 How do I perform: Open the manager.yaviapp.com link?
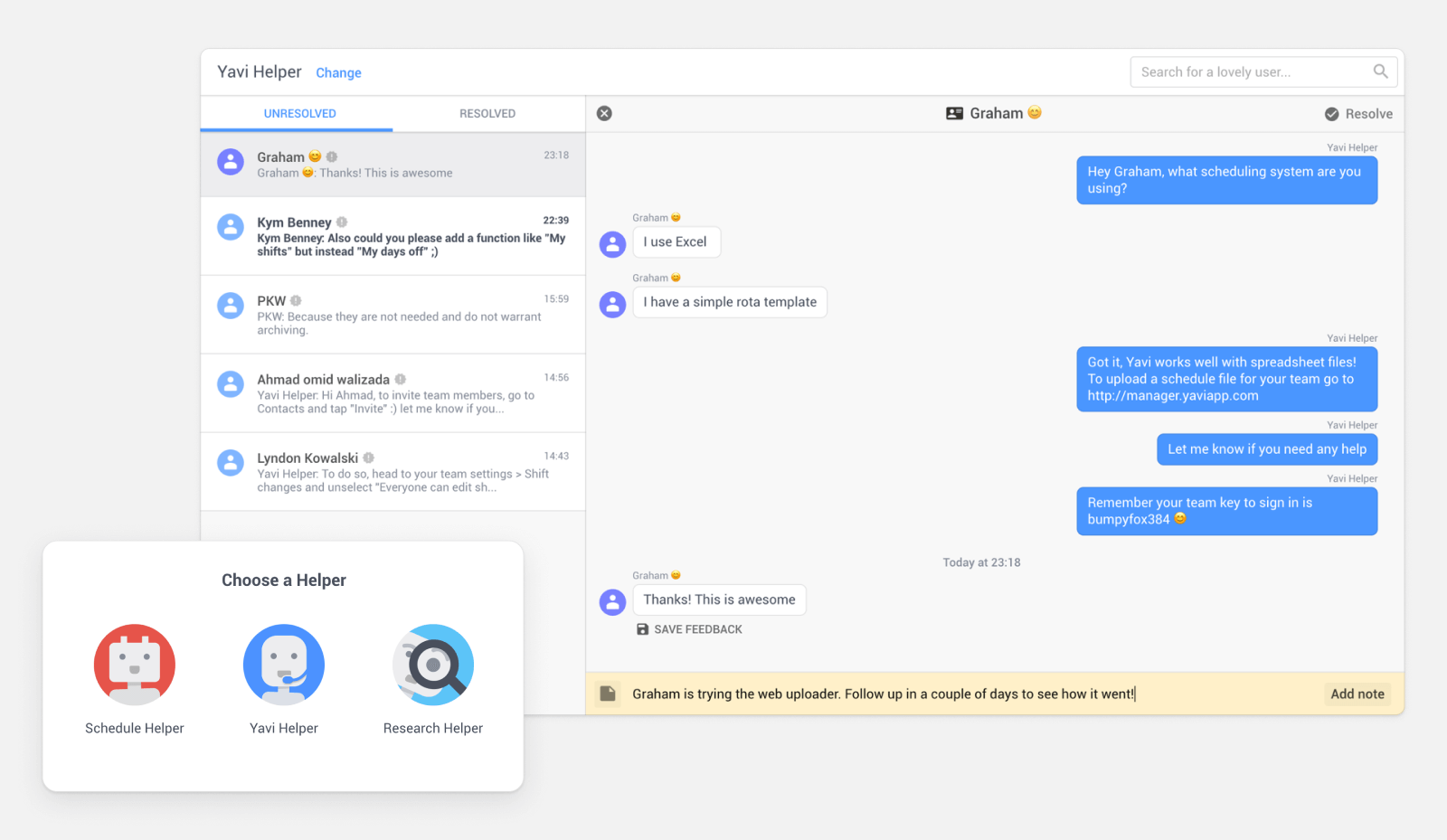tap(1173, 396)
